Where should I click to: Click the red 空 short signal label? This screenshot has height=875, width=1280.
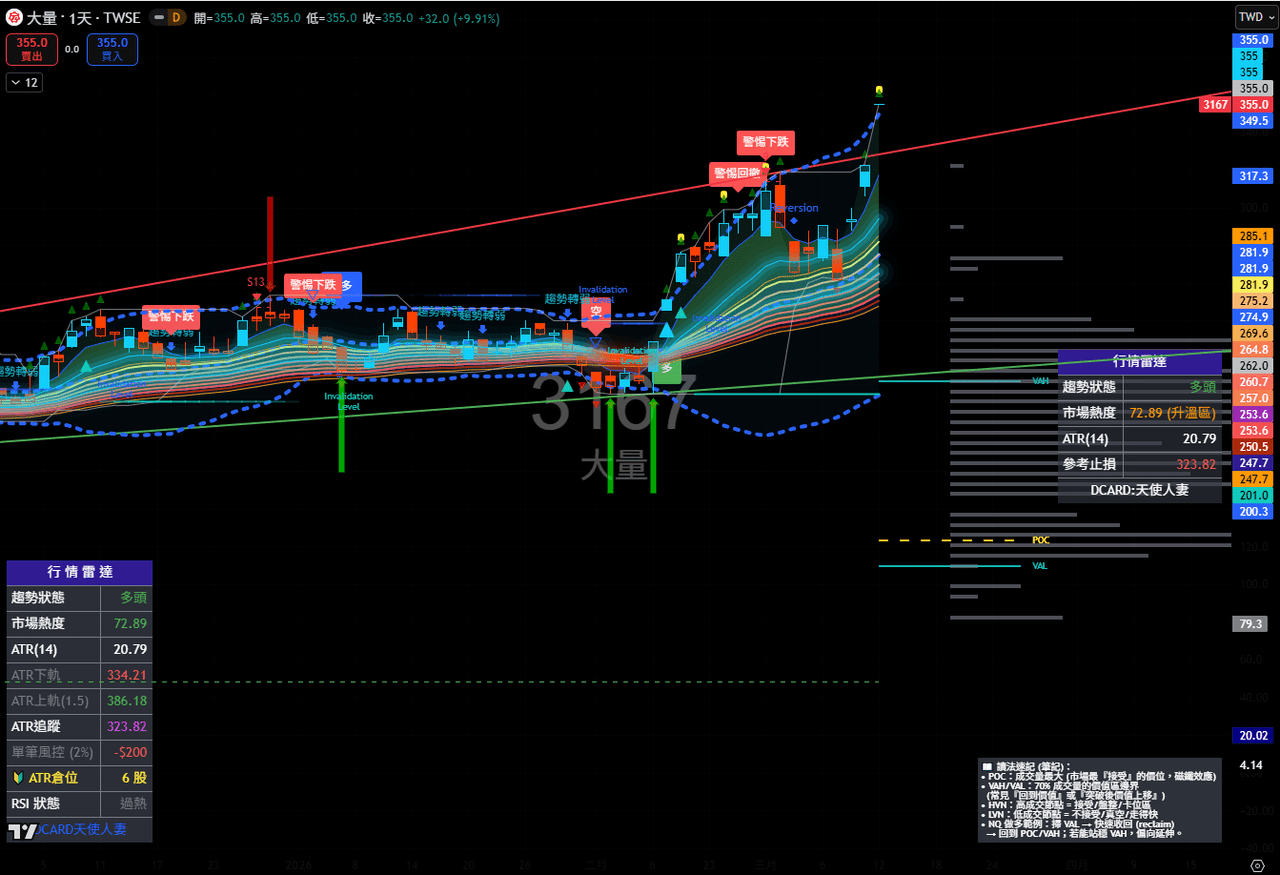[595, 311]
